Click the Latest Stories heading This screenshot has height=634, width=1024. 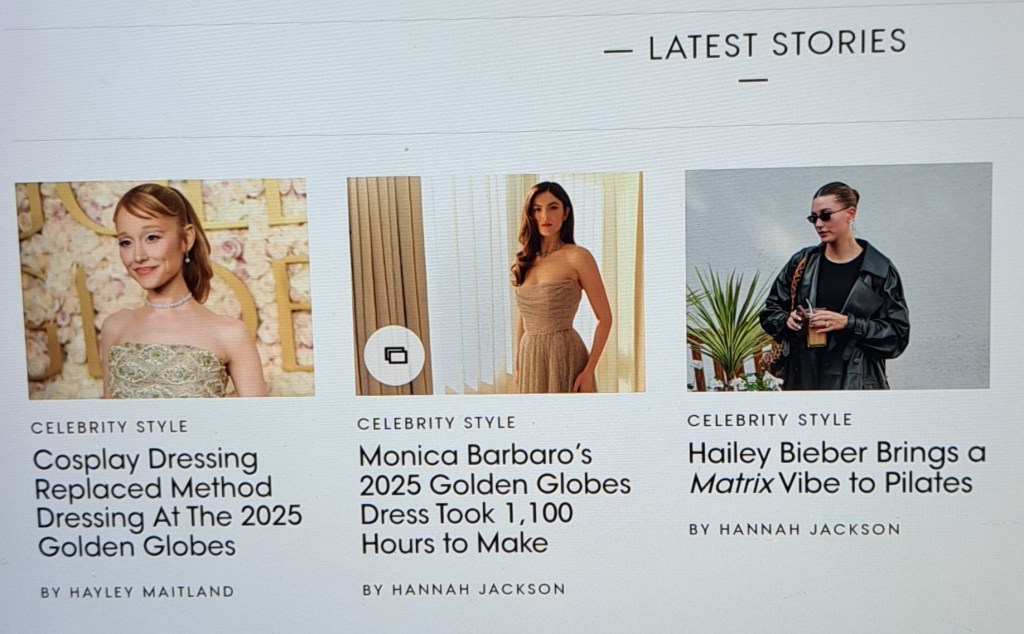[x=777, y=46]
